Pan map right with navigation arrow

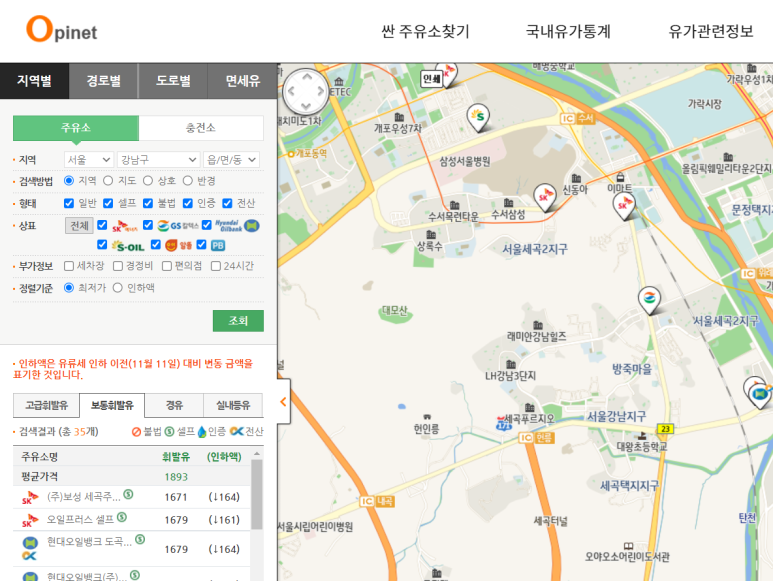point(321,91)
